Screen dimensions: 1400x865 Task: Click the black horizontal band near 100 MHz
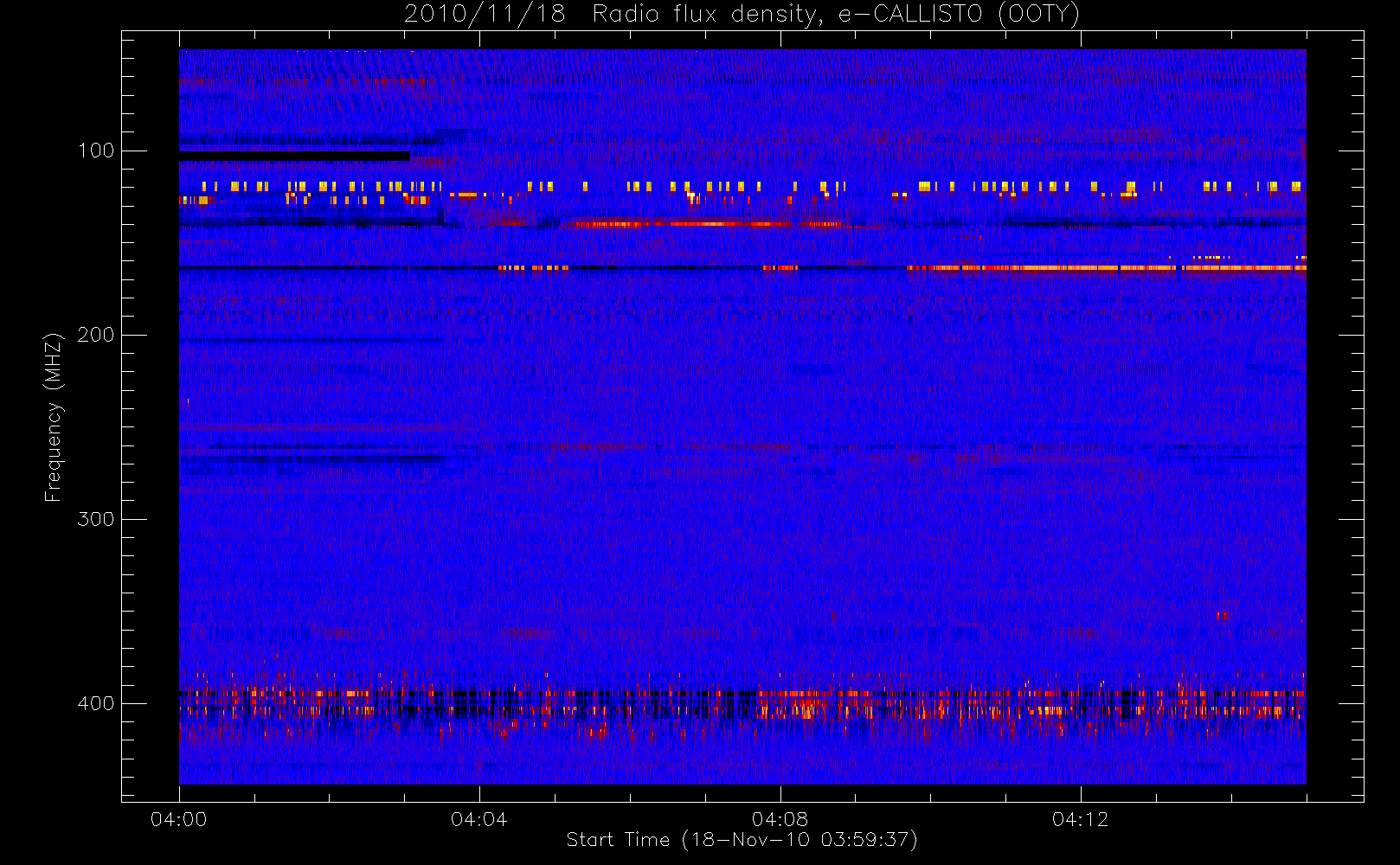(294, 157)
